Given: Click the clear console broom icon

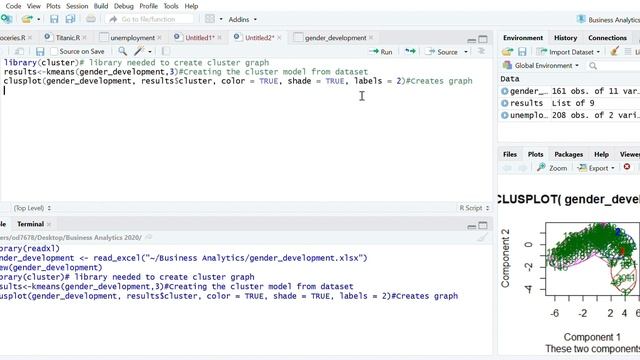Looking at the screenshot, I should pyautogui.click(x=482, y=238).
